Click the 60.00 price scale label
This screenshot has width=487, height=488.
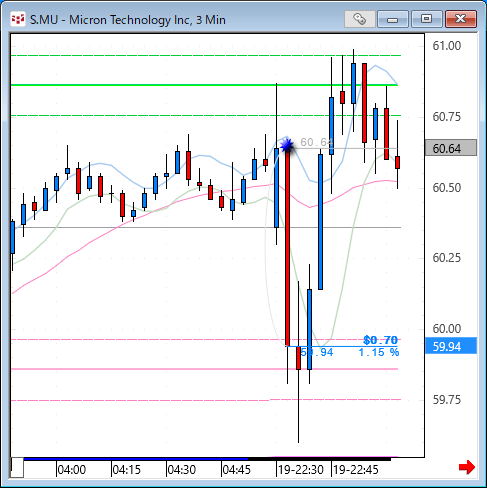pos(447,329)
